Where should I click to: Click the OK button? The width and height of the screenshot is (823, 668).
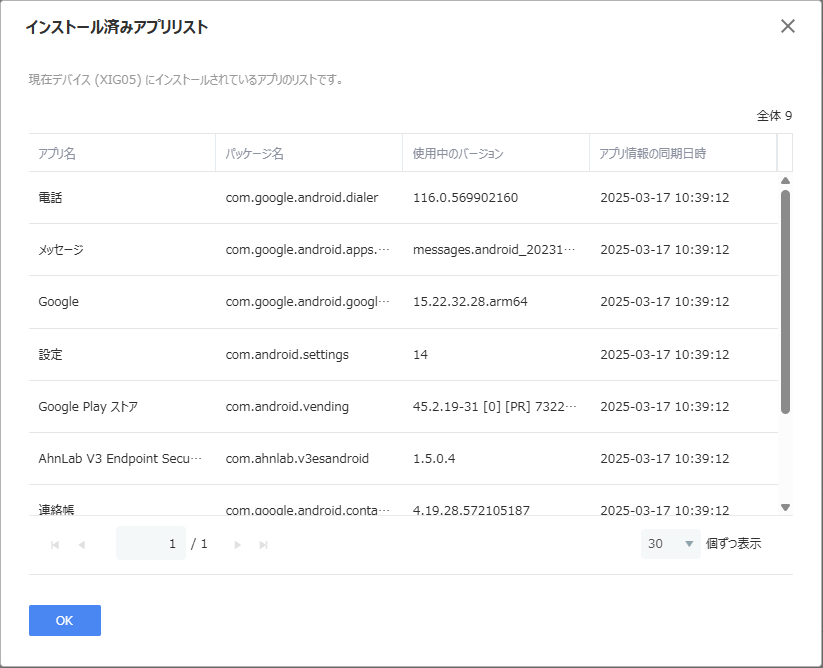[x=65, y=620]
